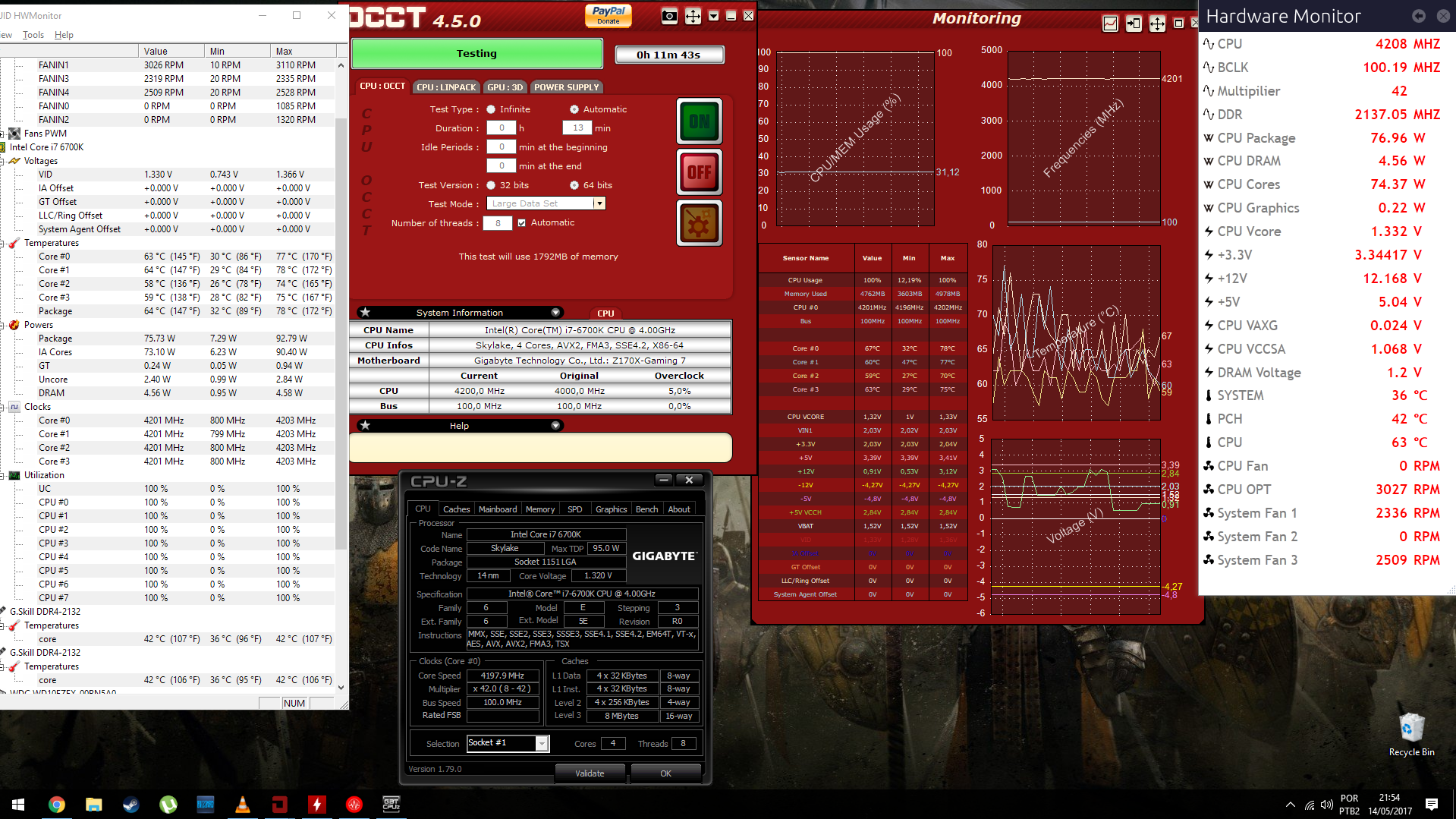Click the OCCT window move arrows icon

tap(693, 16)
